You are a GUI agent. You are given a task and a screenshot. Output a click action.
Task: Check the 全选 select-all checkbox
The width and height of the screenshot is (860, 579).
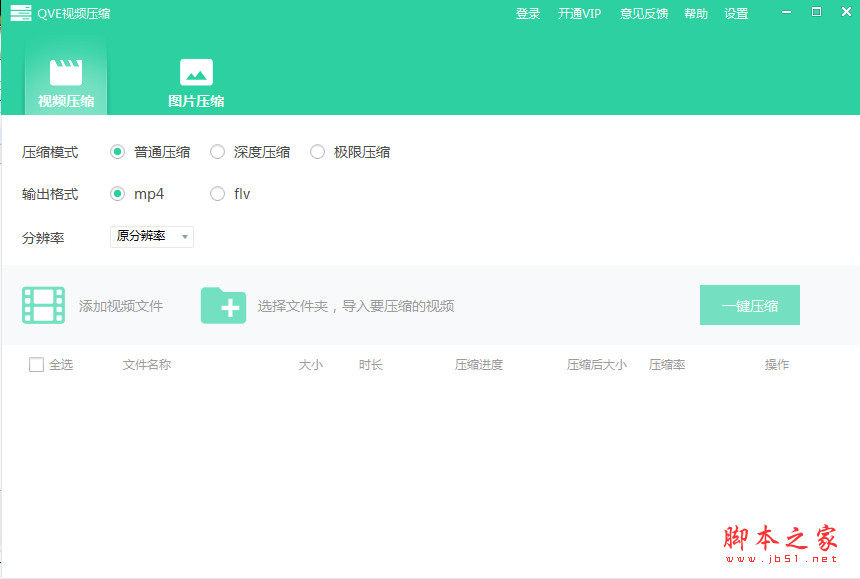click(x=36, y=364)
